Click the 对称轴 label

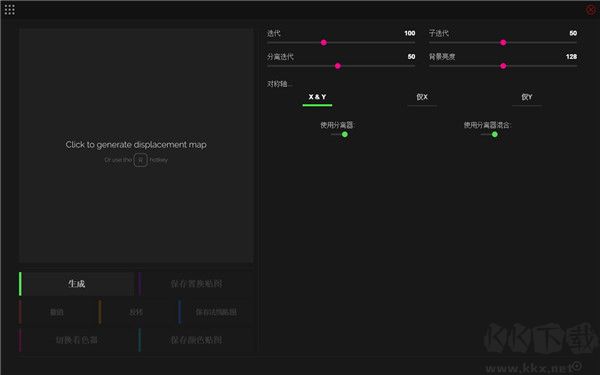[279, 84]
